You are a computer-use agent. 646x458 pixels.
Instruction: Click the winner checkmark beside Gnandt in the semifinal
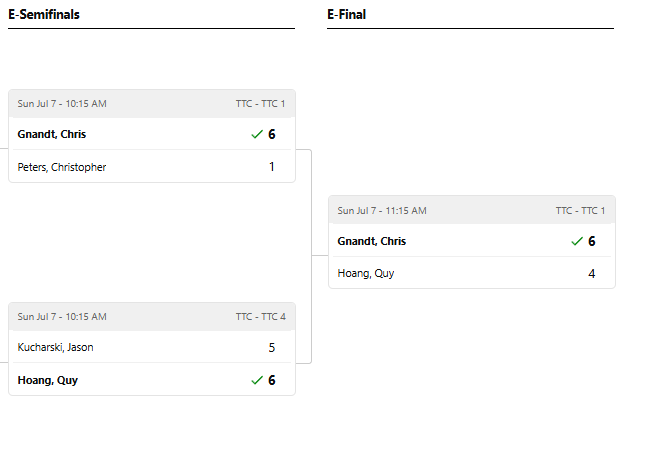(257, 134)
